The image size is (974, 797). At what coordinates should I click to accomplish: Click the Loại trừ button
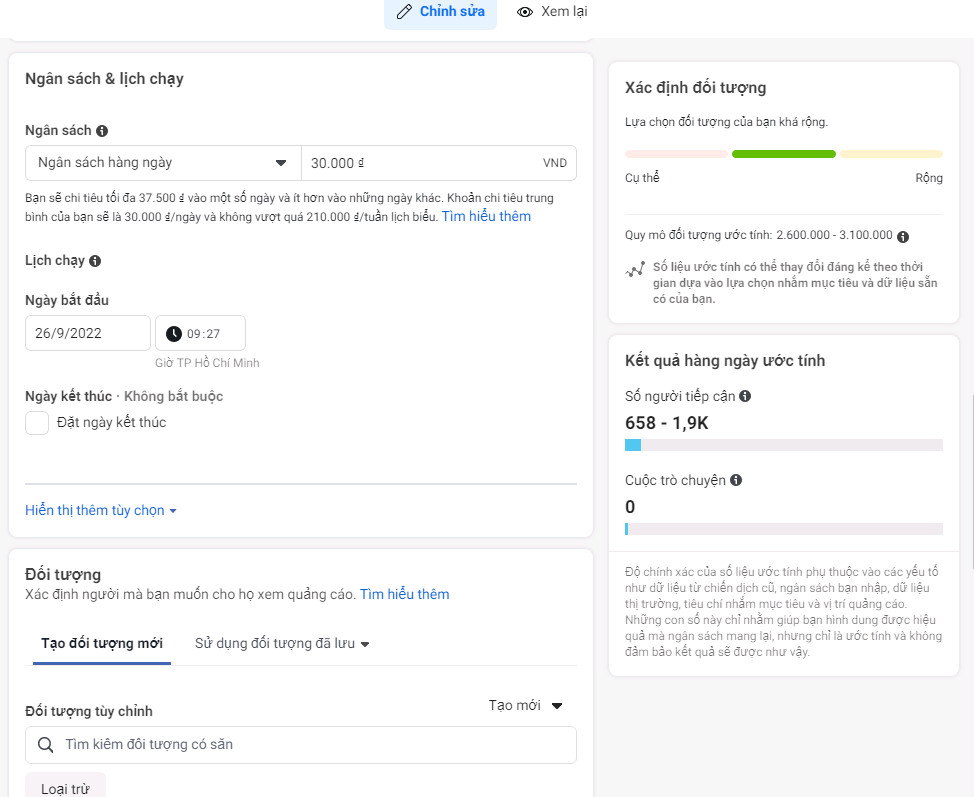pyautogui.click(x=65, y=786)
